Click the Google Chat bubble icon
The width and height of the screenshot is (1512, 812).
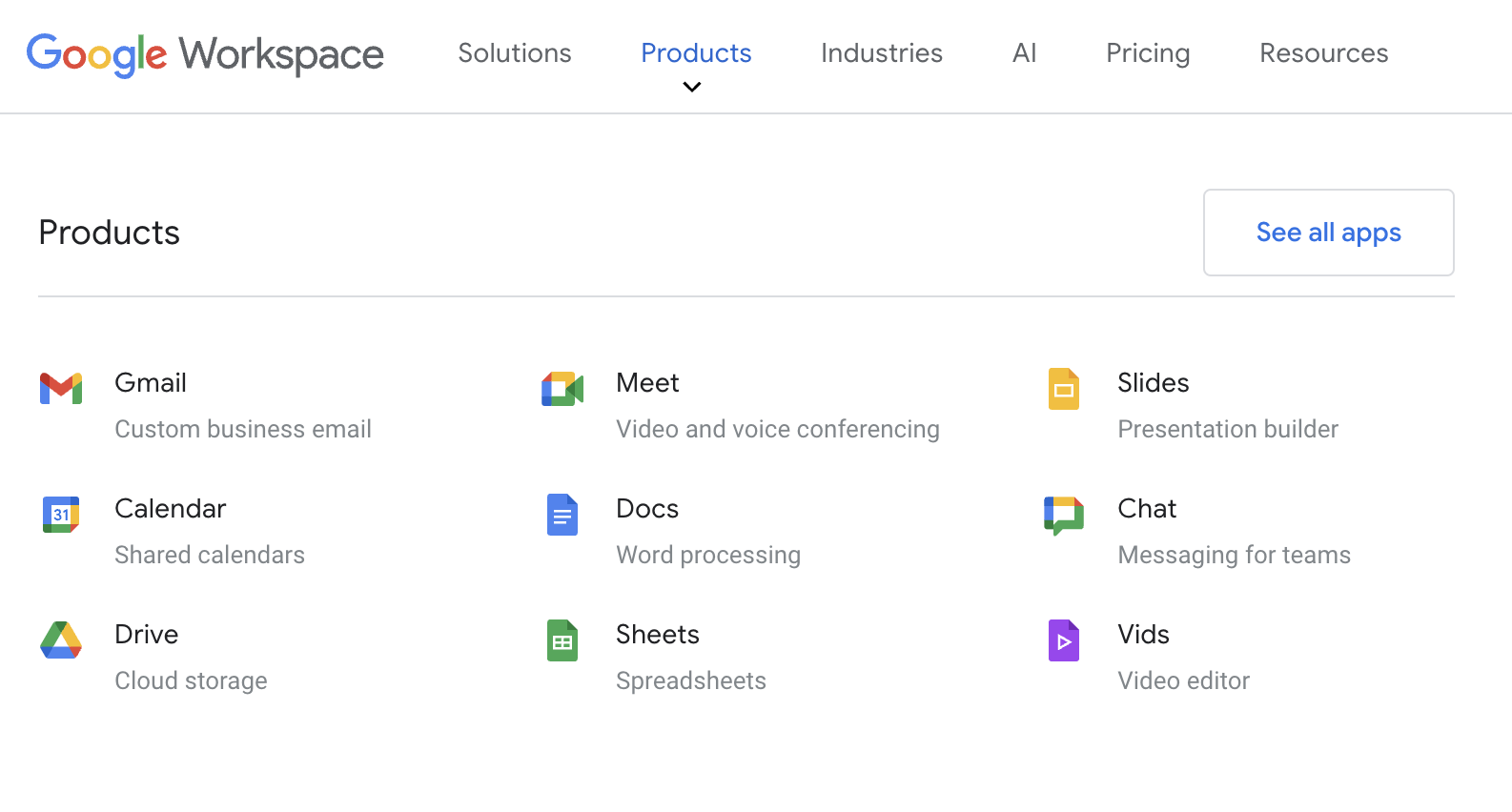point(1064,516)
